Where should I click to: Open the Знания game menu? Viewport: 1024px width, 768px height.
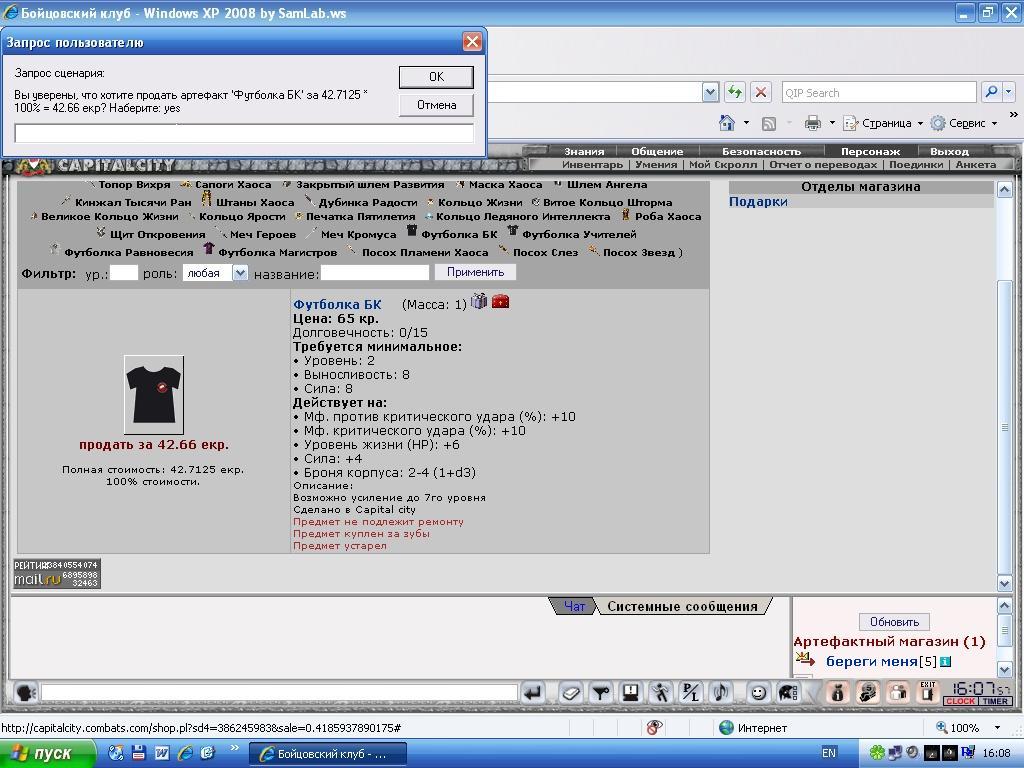point(584,152)
